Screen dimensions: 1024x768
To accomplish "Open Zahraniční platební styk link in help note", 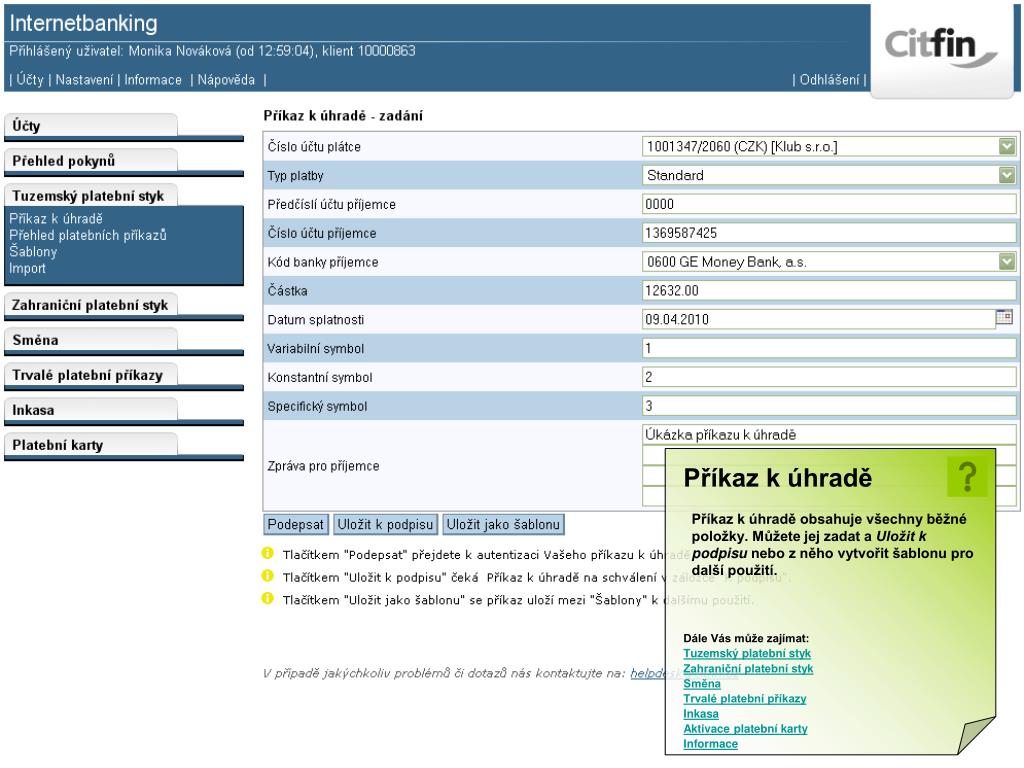I will pyautogui.click(x=748, y=668).
